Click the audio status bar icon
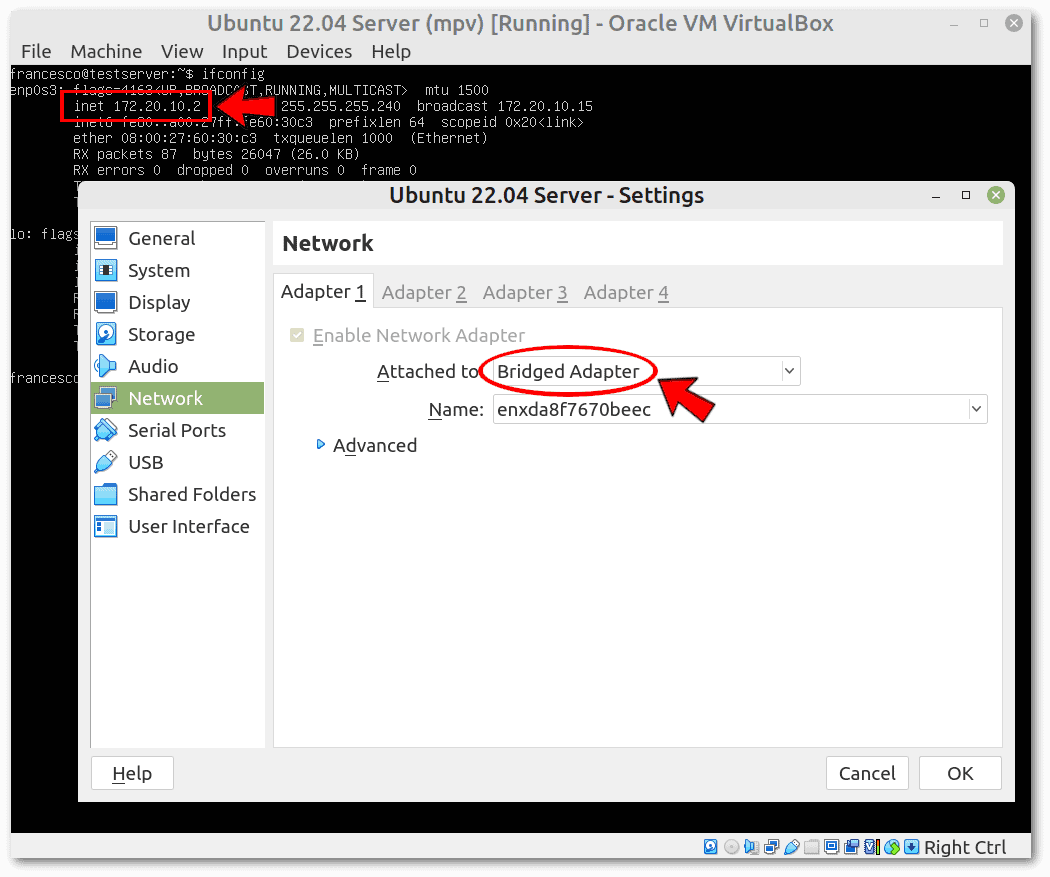 click(x=751, y=846)
